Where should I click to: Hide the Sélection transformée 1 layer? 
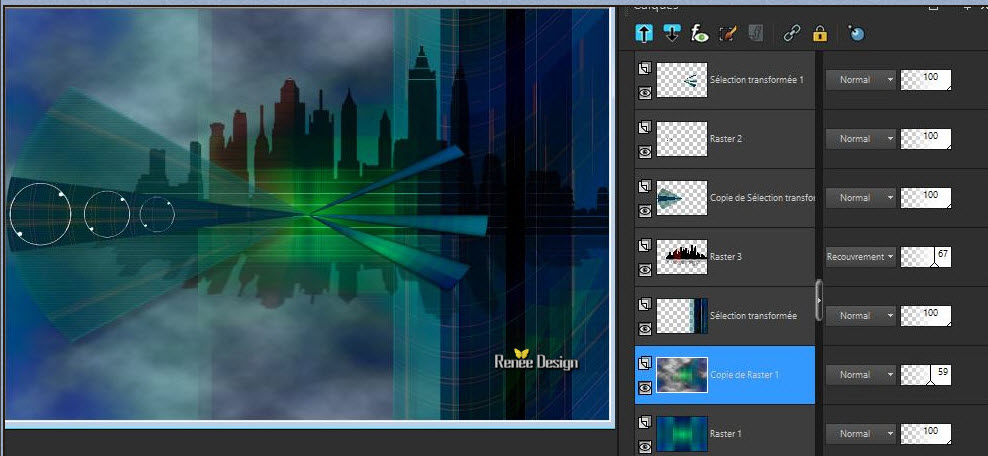pyautogui.click(x=645, y=93)
